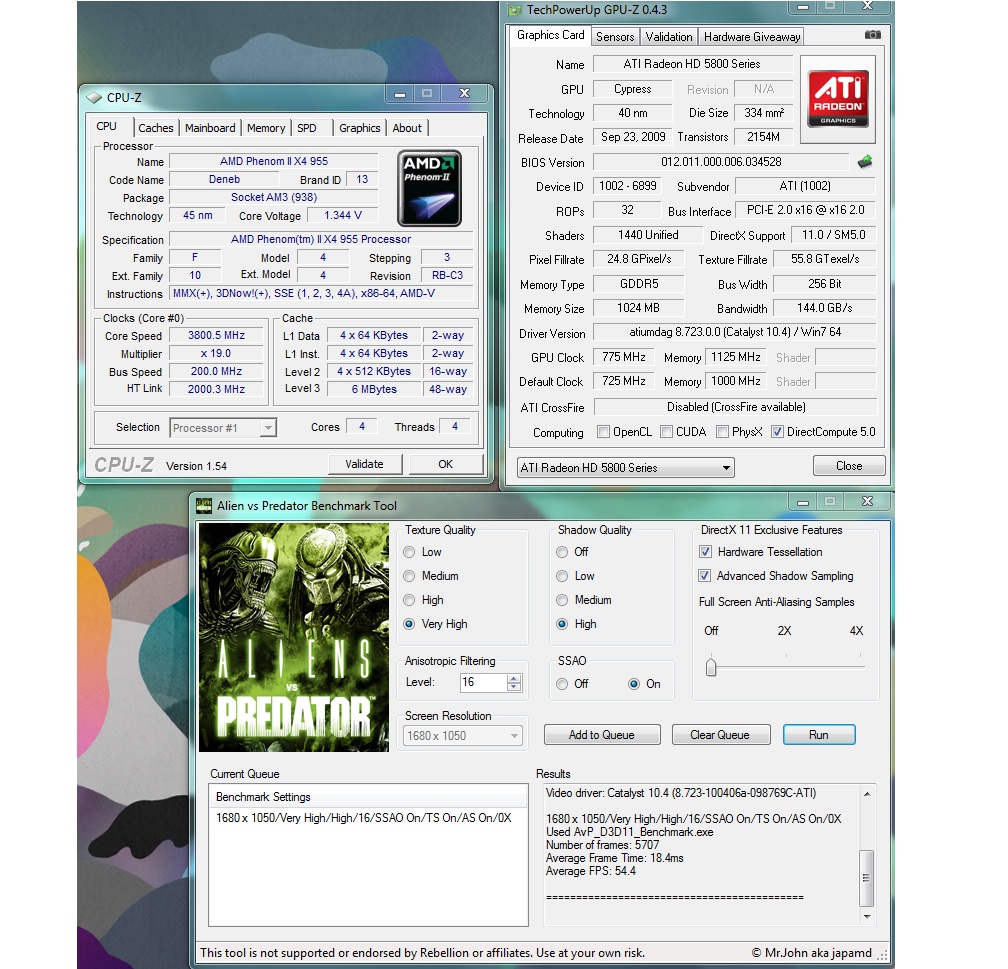Select the CPU tab in CPU-Z
The width and height of the screenshot is (1008, 969).
click(107, 126)
